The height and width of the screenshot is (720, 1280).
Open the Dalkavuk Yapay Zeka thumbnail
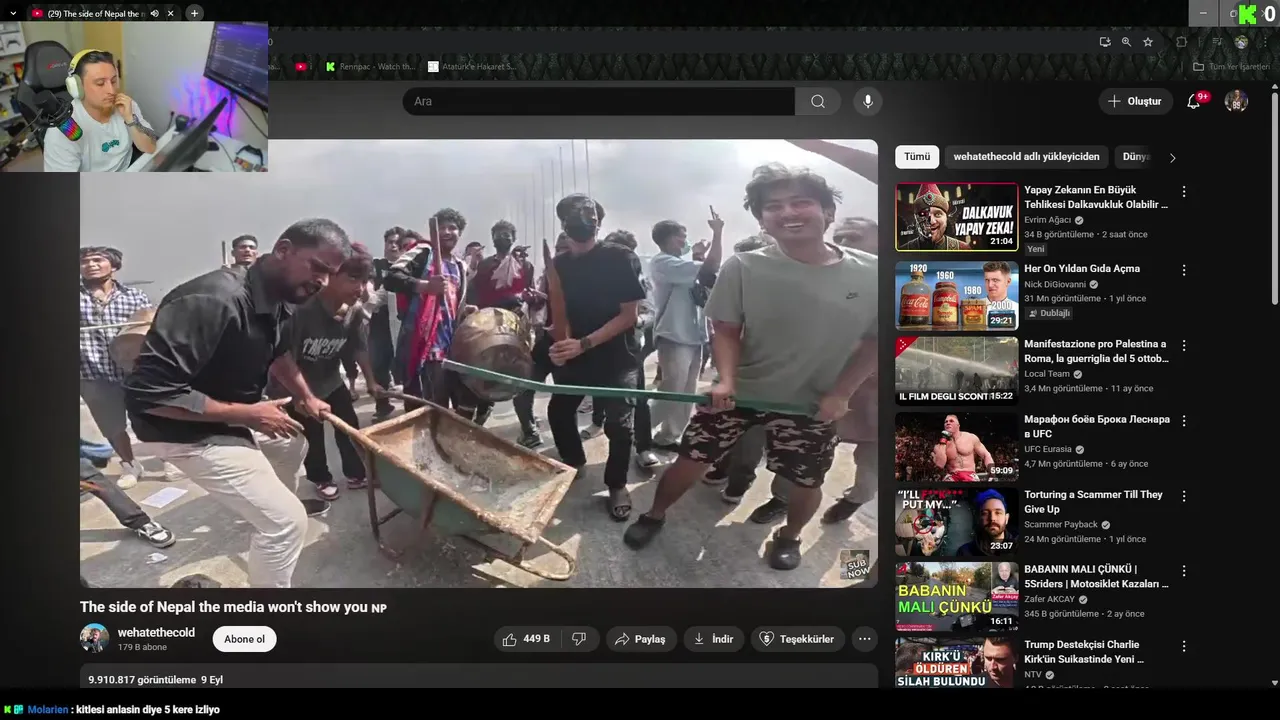tap(957, 216)
